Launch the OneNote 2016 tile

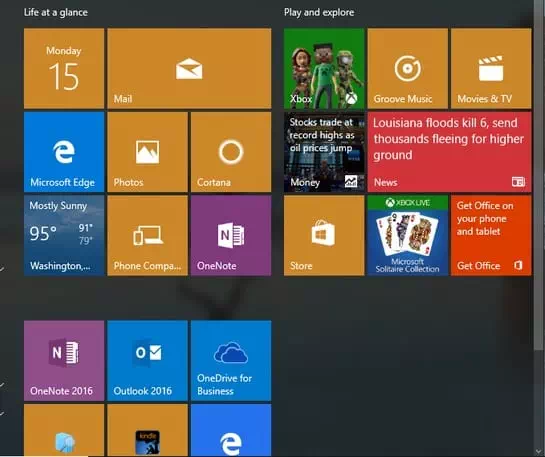(x=64, y=361)
